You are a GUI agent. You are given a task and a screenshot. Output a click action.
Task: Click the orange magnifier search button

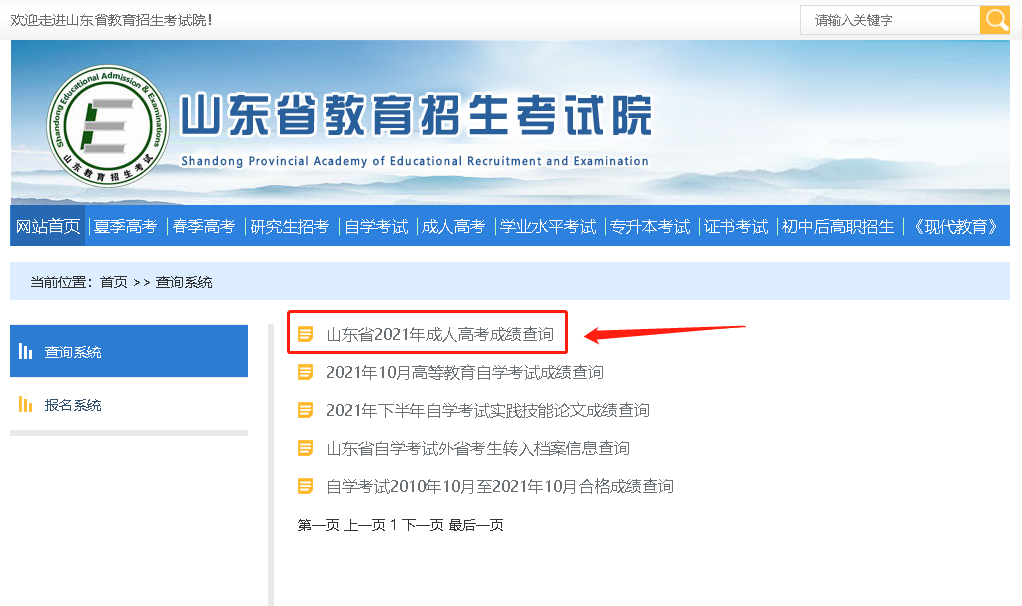994,20
